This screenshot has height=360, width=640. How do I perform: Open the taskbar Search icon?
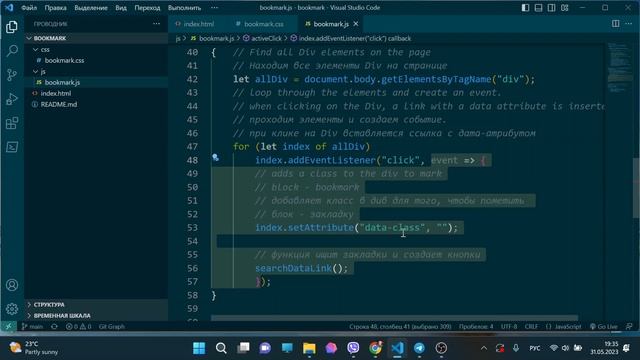[221, 348]
